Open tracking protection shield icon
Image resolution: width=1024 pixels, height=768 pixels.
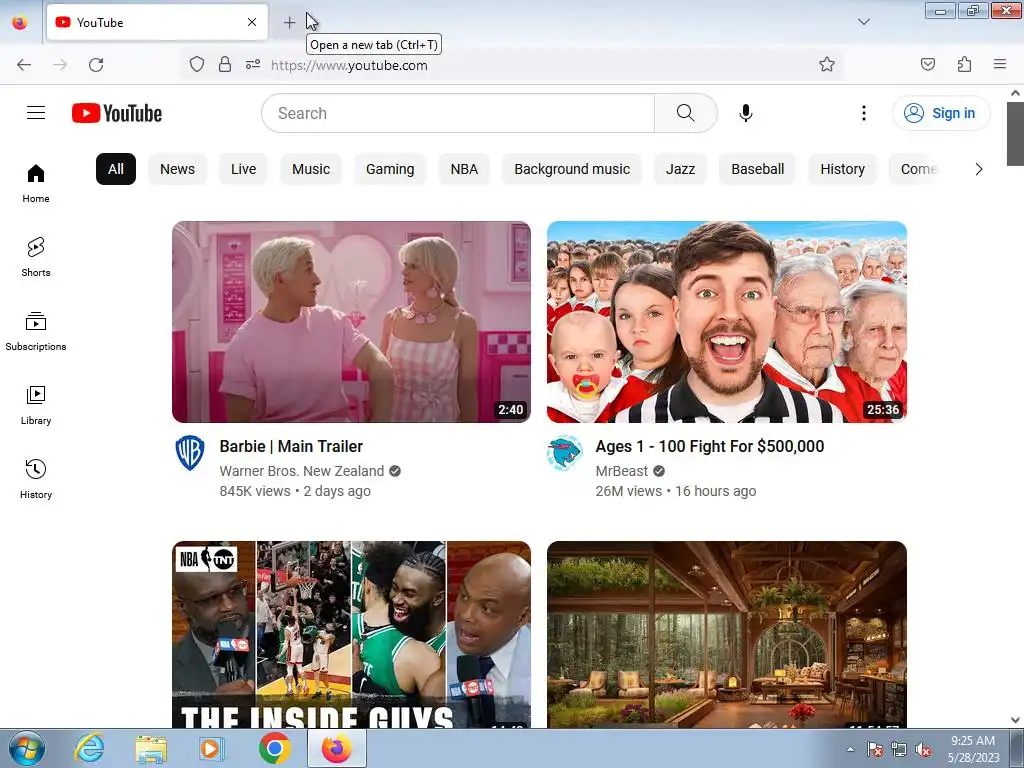pos(197,65)
